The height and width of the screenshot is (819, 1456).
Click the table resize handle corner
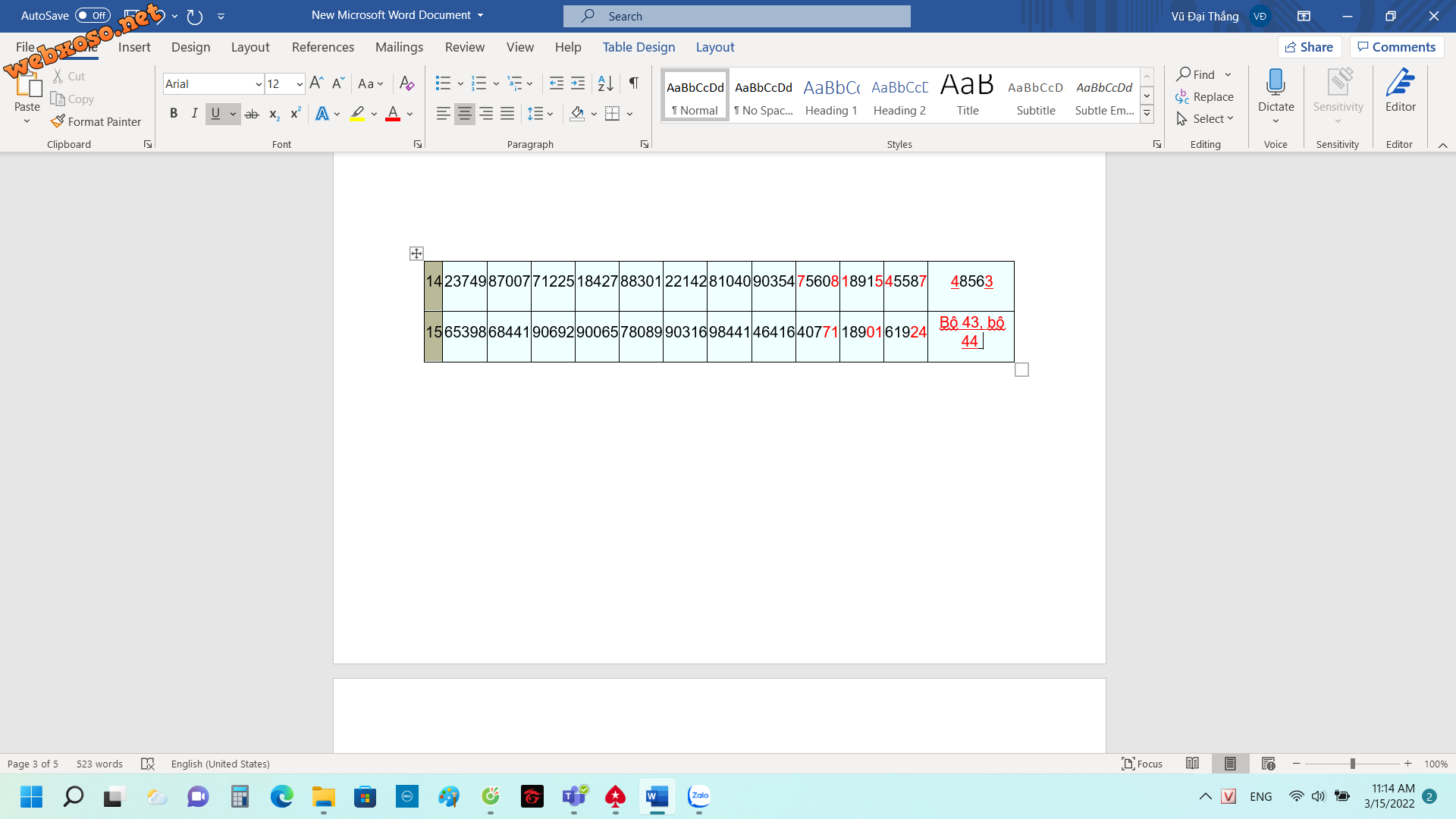[1021, 369]
